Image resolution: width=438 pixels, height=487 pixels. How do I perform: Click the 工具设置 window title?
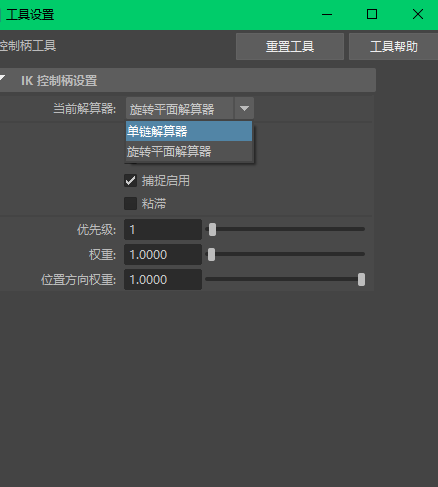(30, 15)
